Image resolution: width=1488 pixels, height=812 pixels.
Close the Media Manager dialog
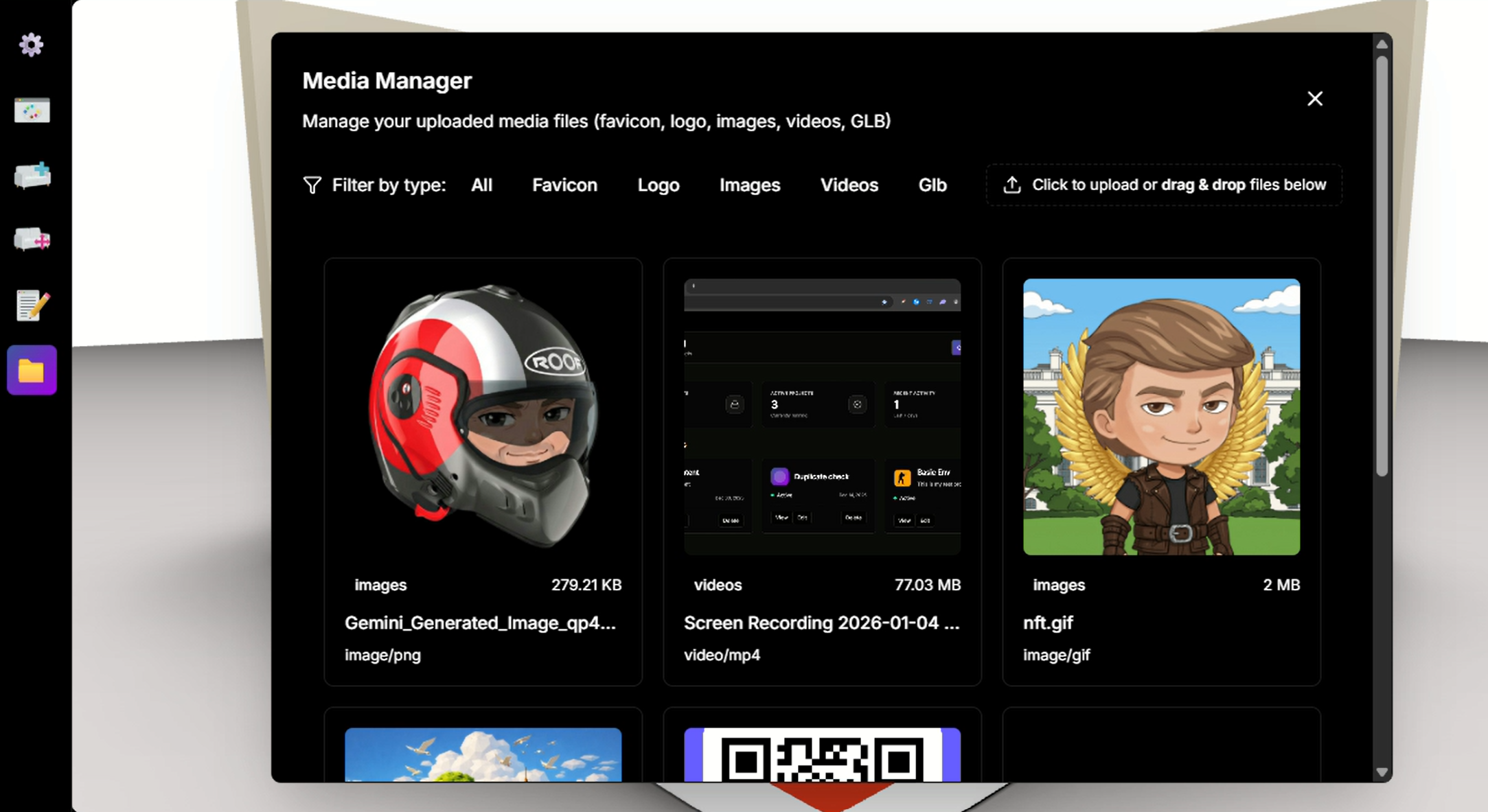1314,99
